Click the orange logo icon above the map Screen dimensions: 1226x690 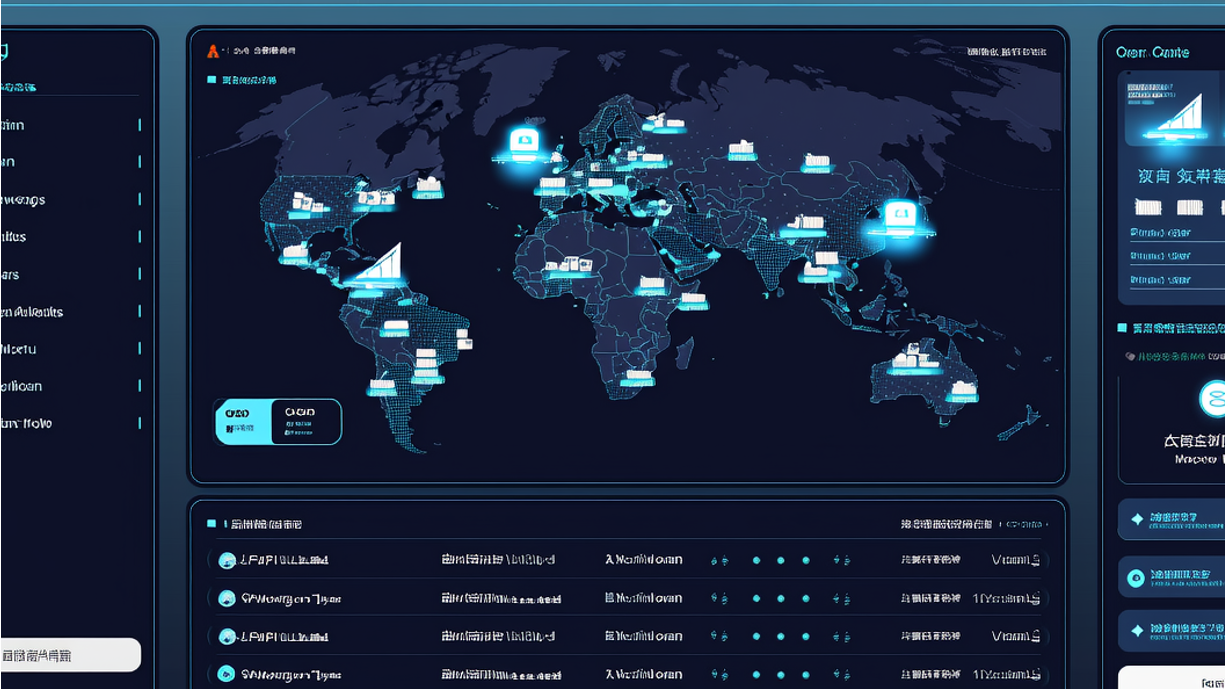(212, 50)
